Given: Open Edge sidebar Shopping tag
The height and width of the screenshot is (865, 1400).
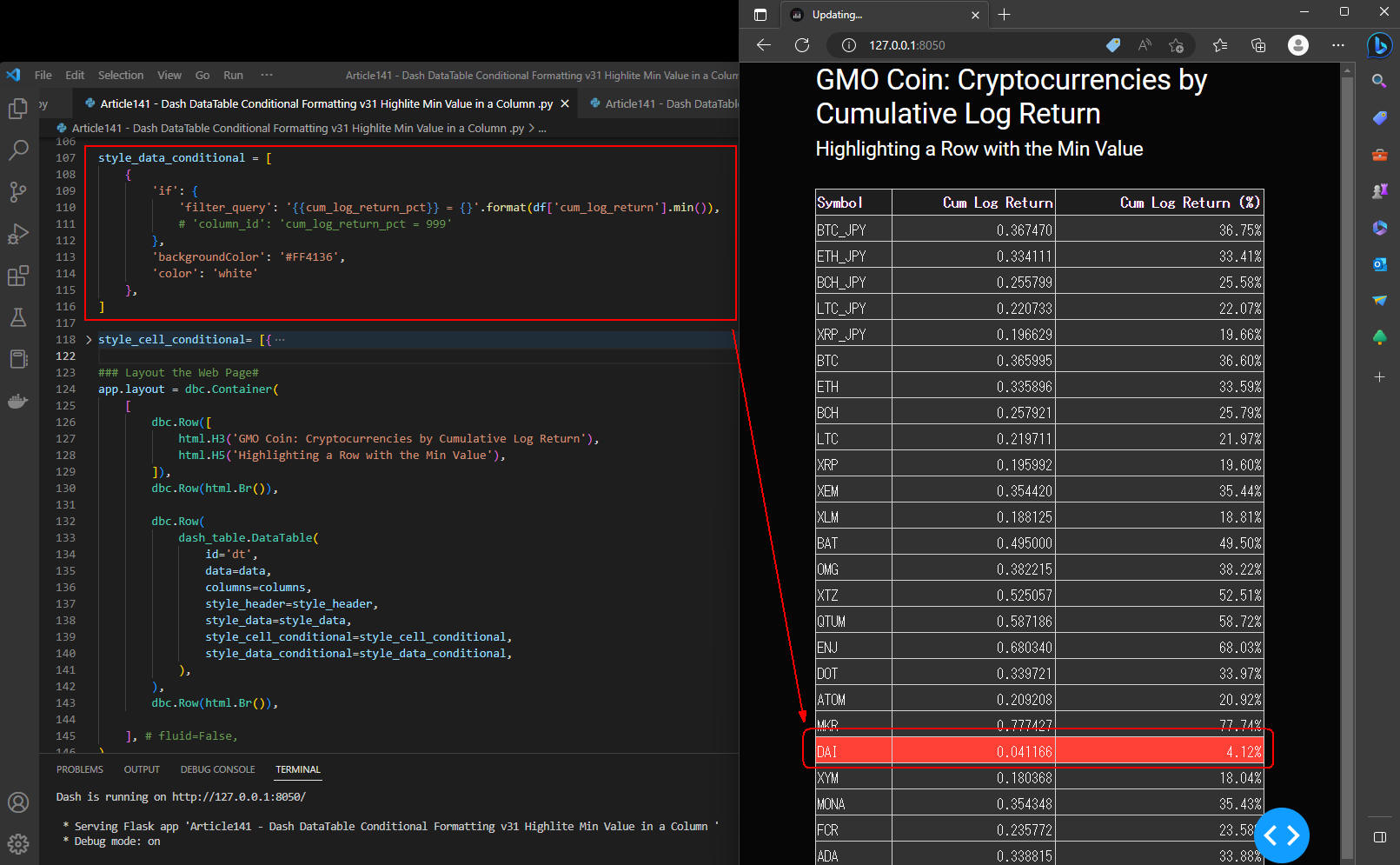Looking at the screenshot, I should coord(1379,117).
